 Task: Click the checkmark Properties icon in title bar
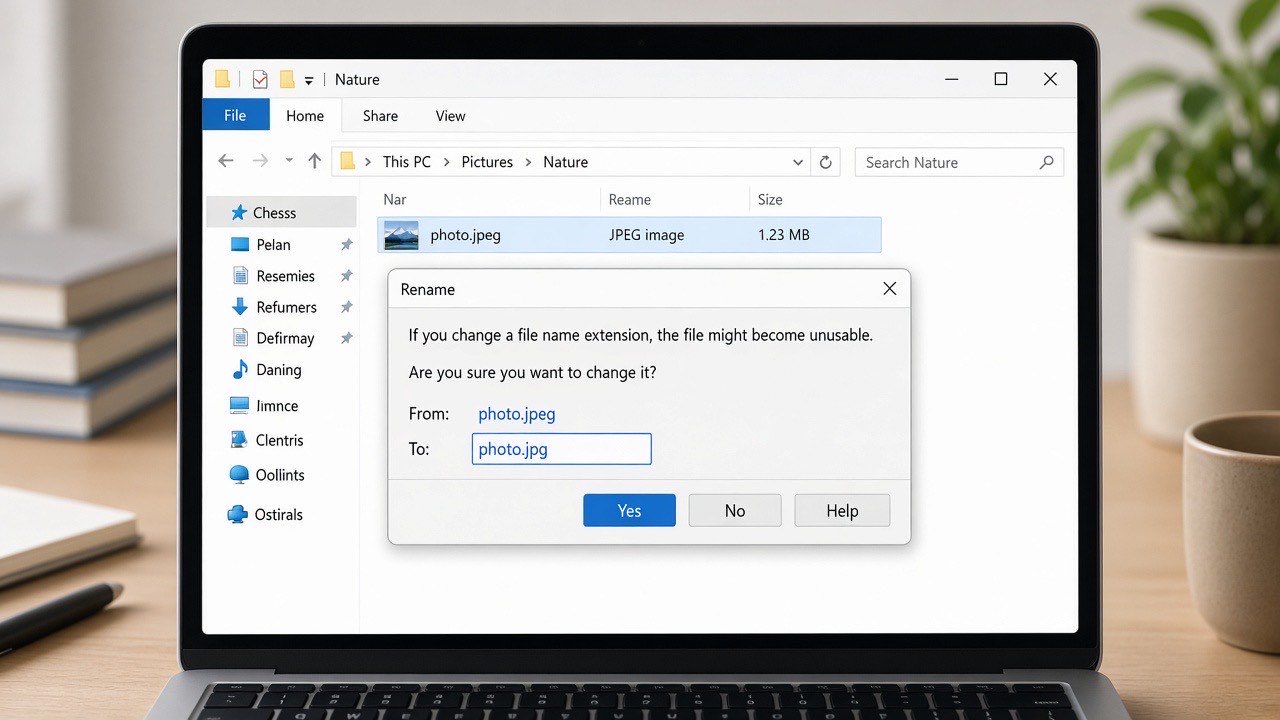260,80
